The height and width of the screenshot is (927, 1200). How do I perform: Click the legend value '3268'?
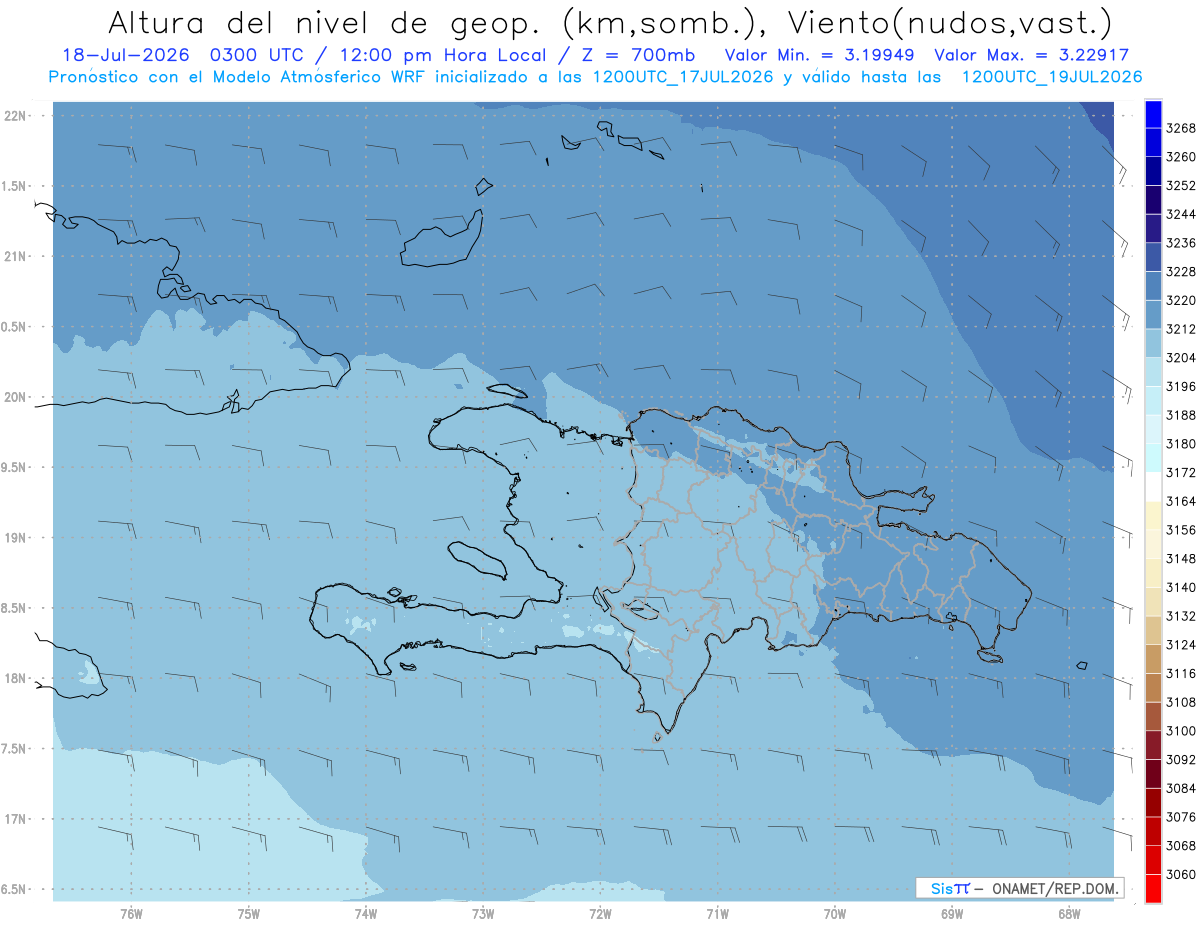(x=1181, y=128)
